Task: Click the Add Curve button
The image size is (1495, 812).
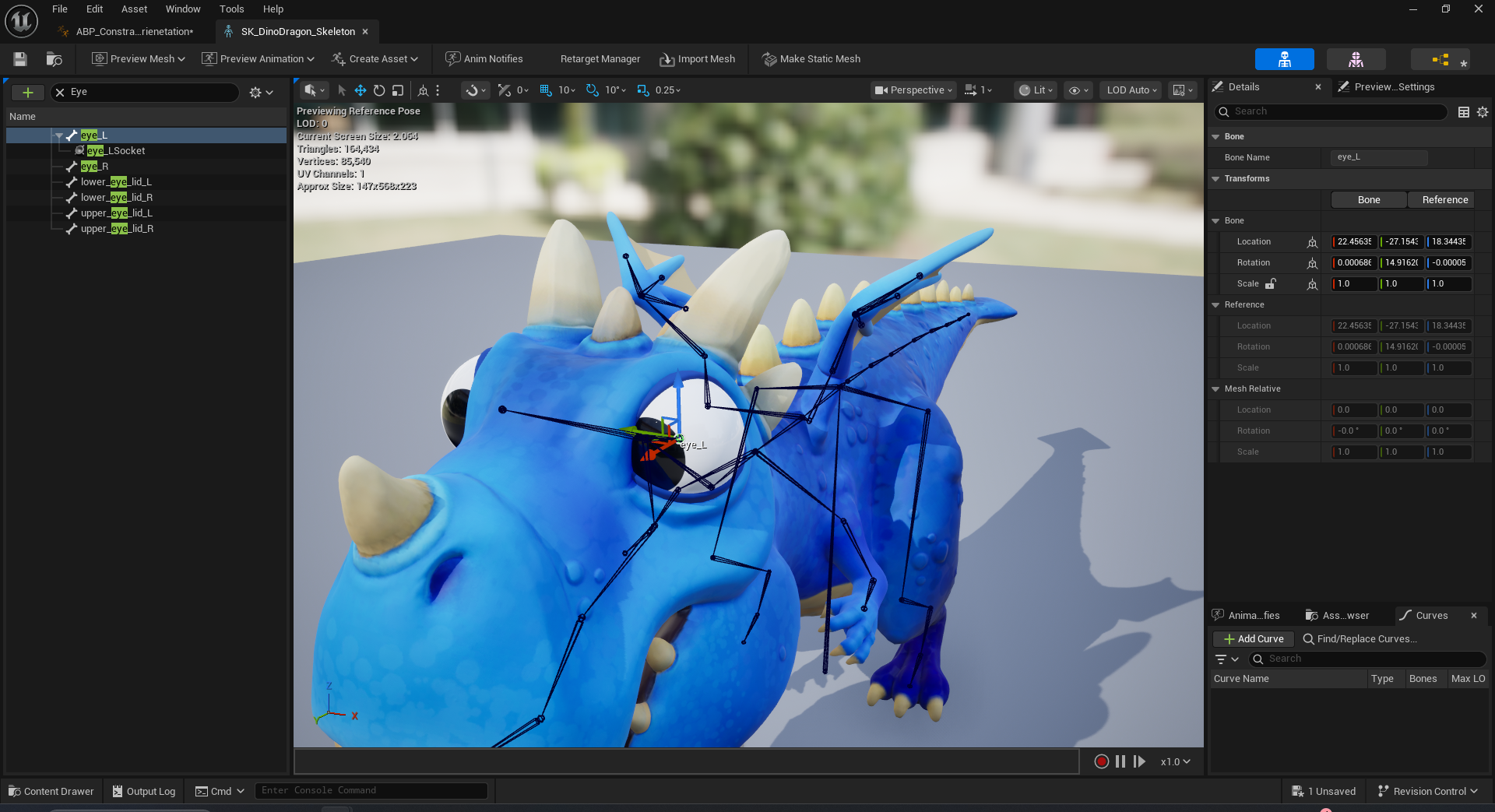Action: point(1254,639)
